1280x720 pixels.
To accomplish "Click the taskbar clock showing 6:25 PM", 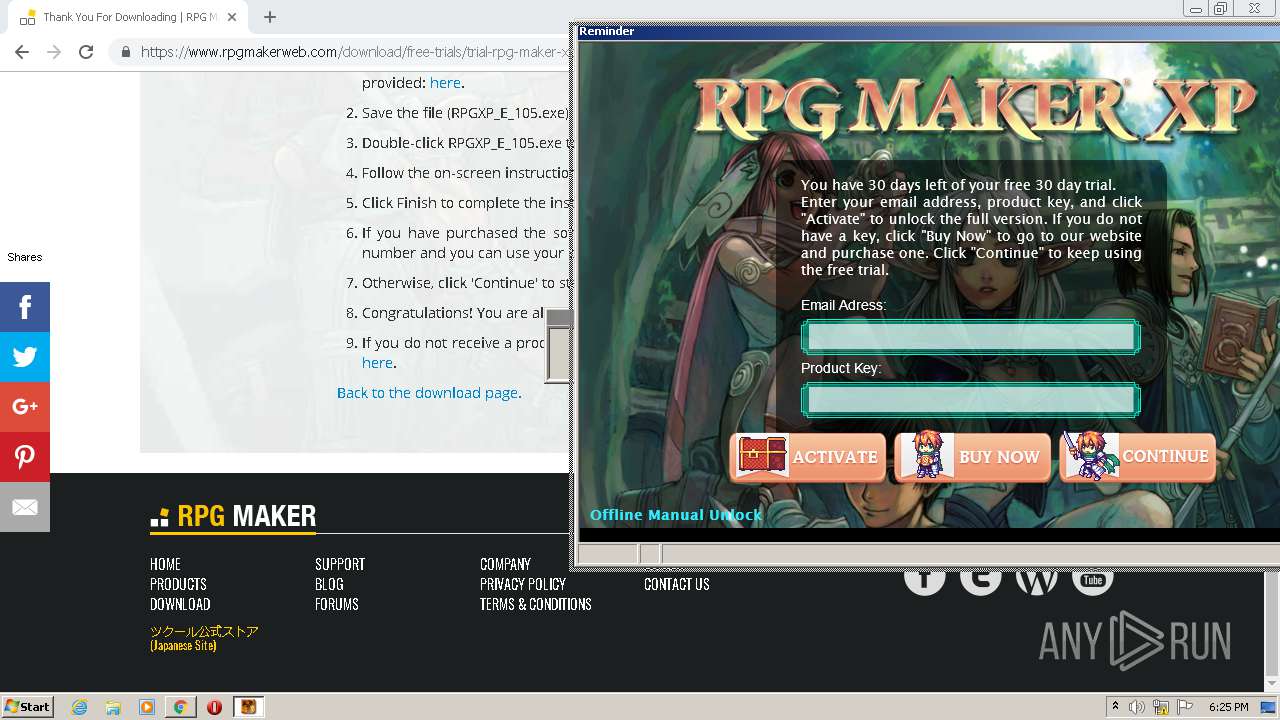I will (x=1228, y=707).
